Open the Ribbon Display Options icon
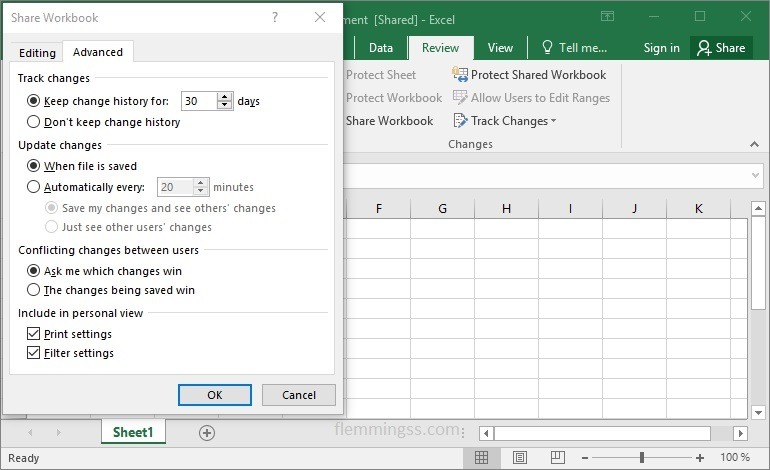This screenshot has height=470, width=770. (607, 16)
